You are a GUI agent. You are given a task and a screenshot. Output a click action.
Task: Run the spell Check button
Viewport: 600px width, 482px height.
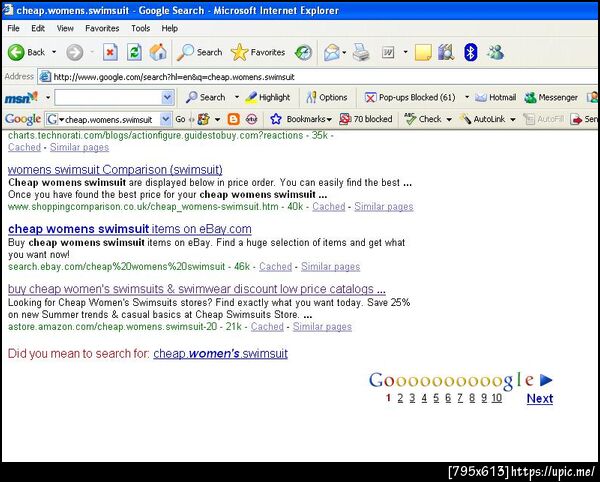(x=423, y=119)
